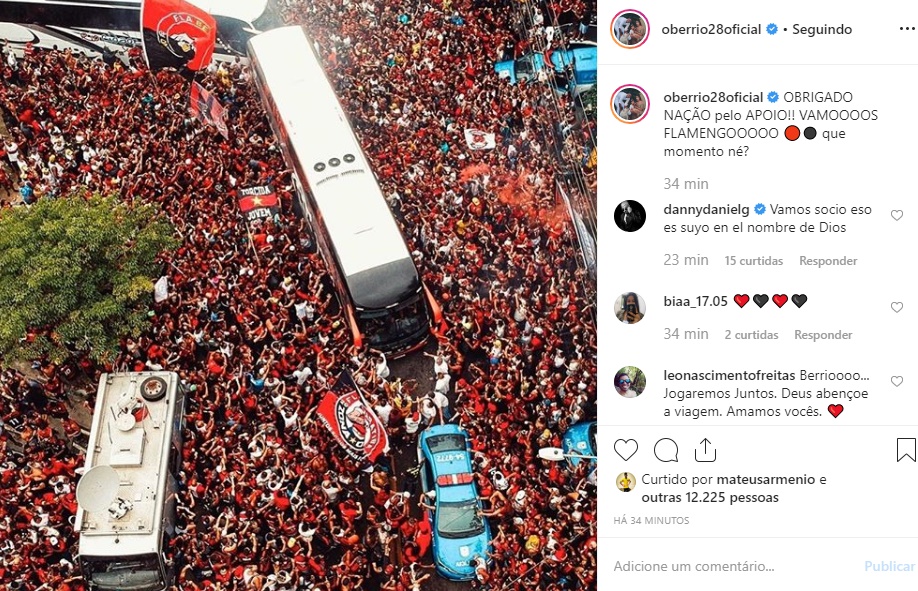The width and height of the screenshot is (918, 591).
Task: Open oberrio28oficial profile picture in header
Action: pyautogui.click(x=630, y=29)
